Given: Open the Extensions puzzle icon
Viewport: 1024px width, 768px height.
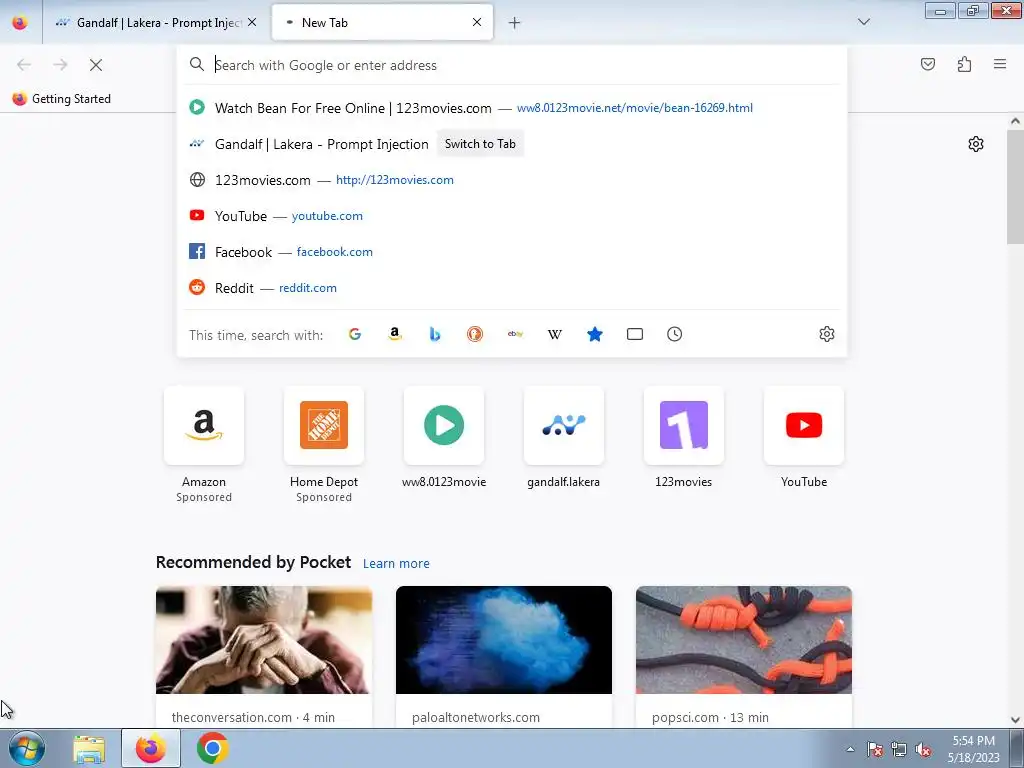Looking at the screenshot, I should coord(965,64).
